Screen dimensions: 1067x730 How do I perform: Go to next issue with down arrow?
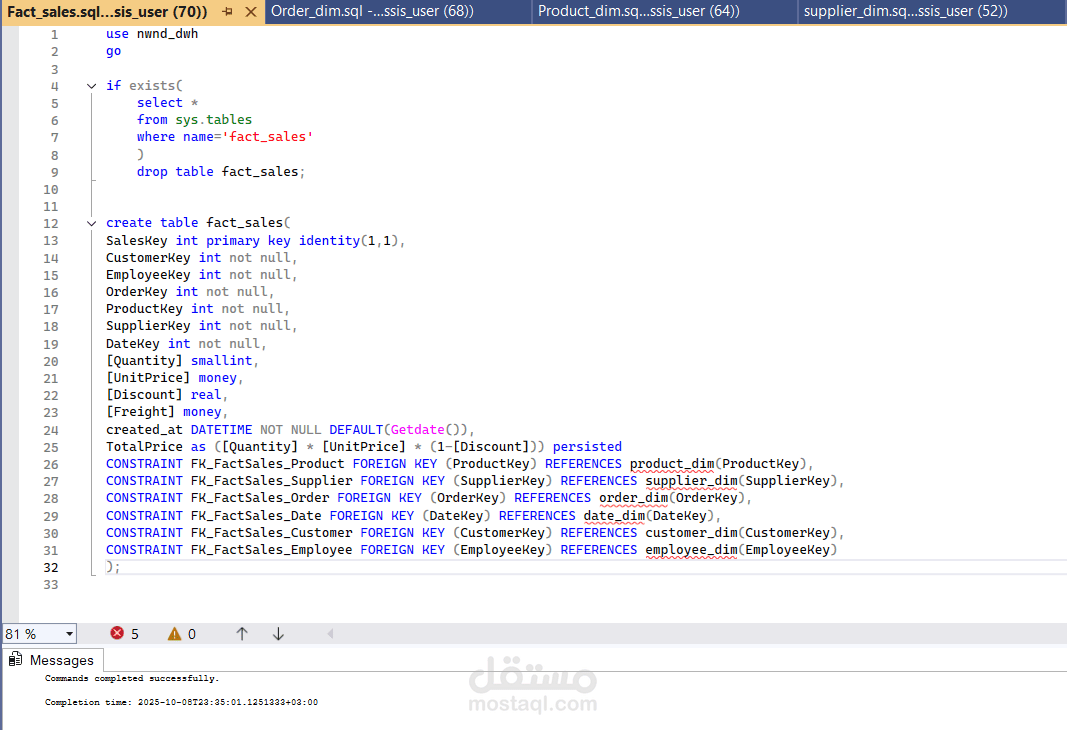[278, 634]
